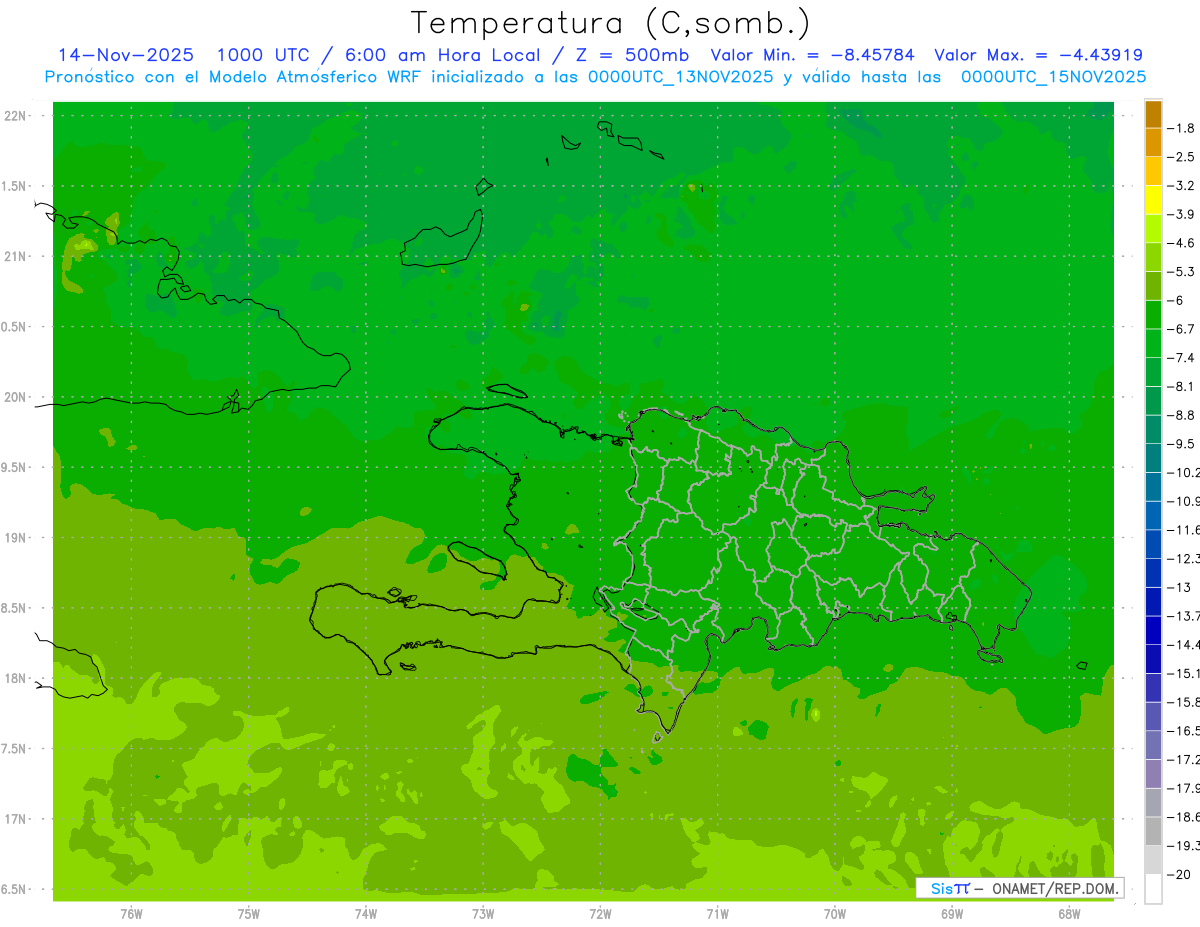This screenshot has height=927, width=1200.
Task: Click the '18N' latitude axis label
Action: pos(15,679)
